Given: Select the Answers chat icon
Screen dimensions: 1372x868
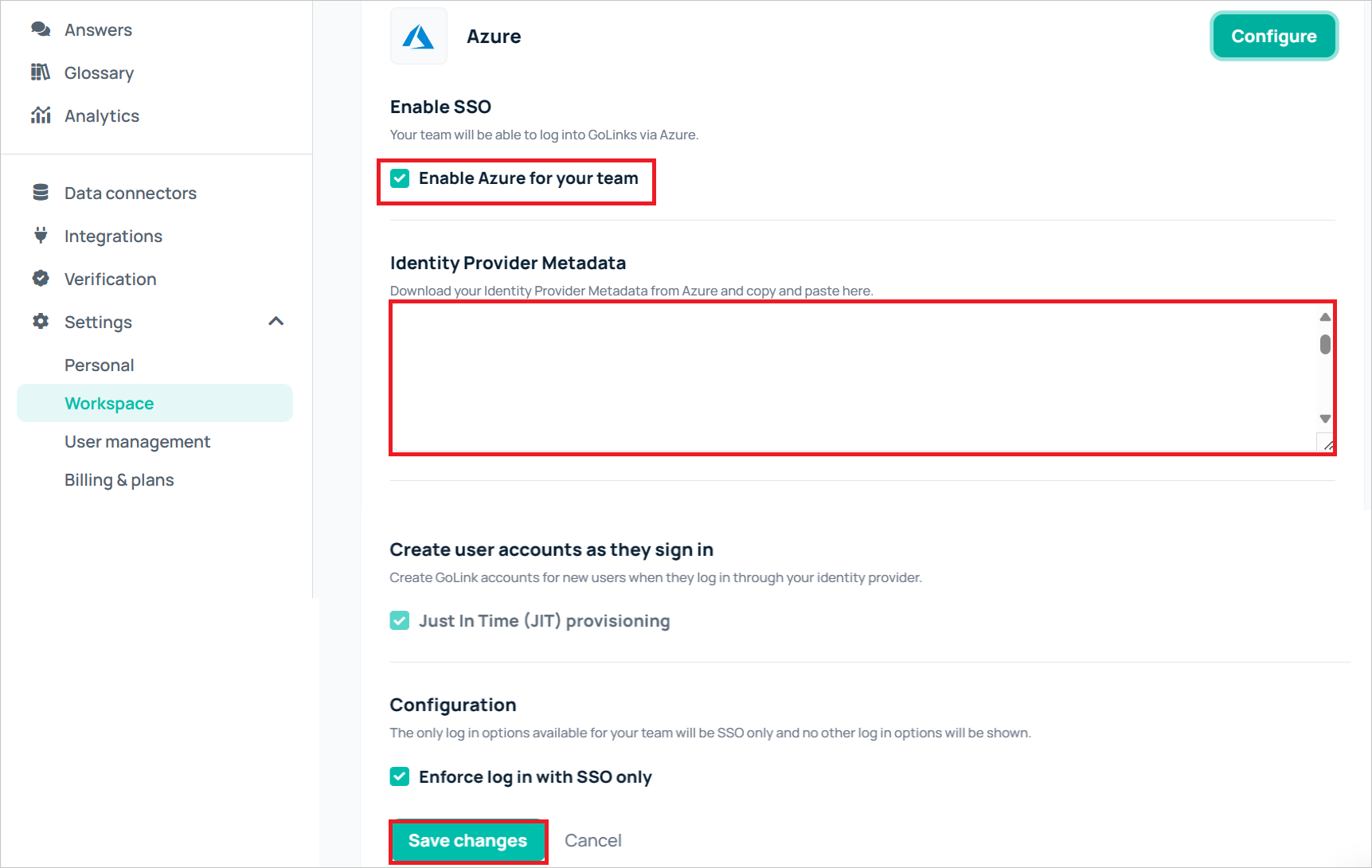Looking at the screenshot, I should [41, 29].
